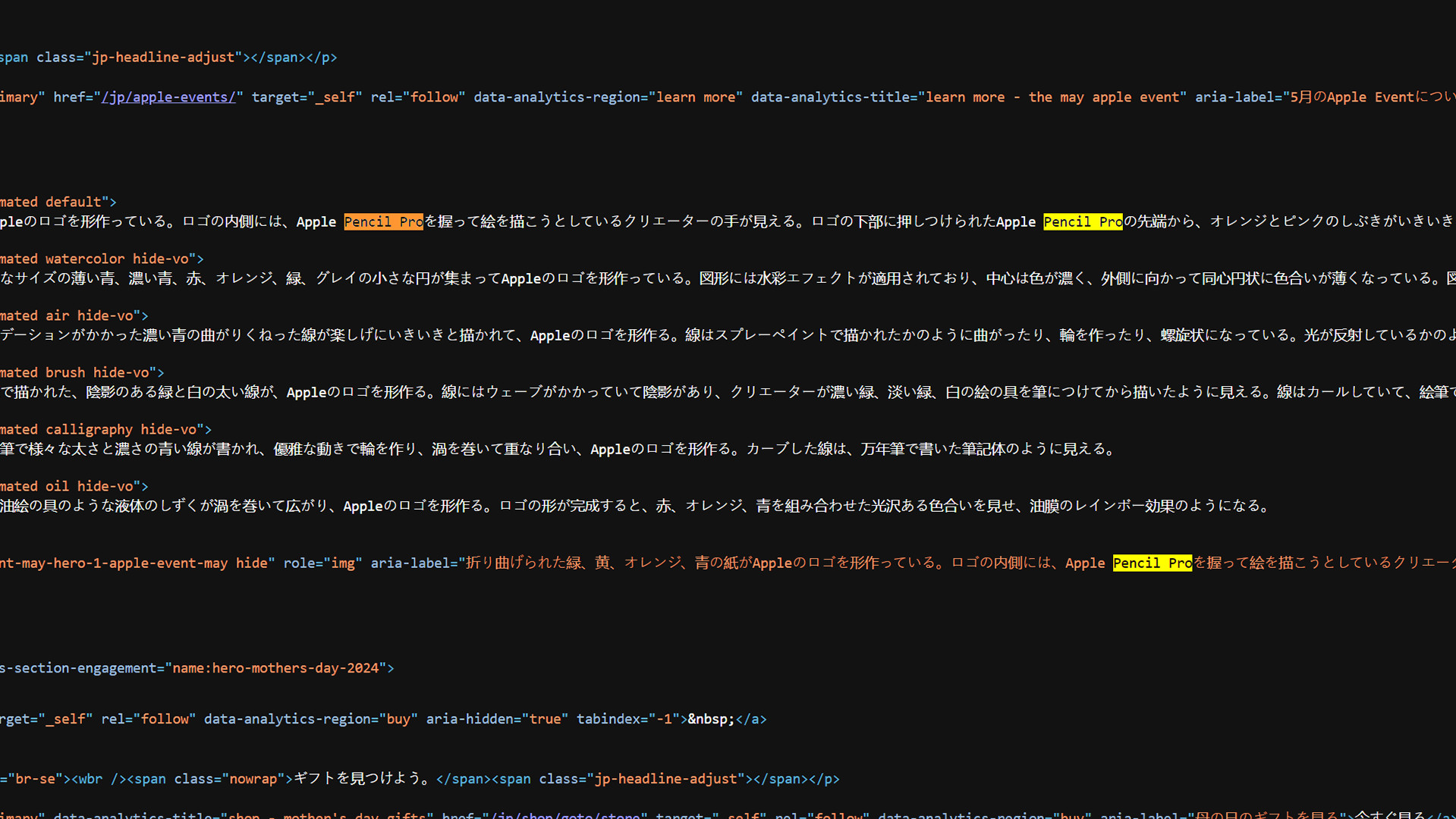Click '油膜のレインボー効果のようになる。' text
This screenshot has width=1456, height=819.
[1153, 506]
